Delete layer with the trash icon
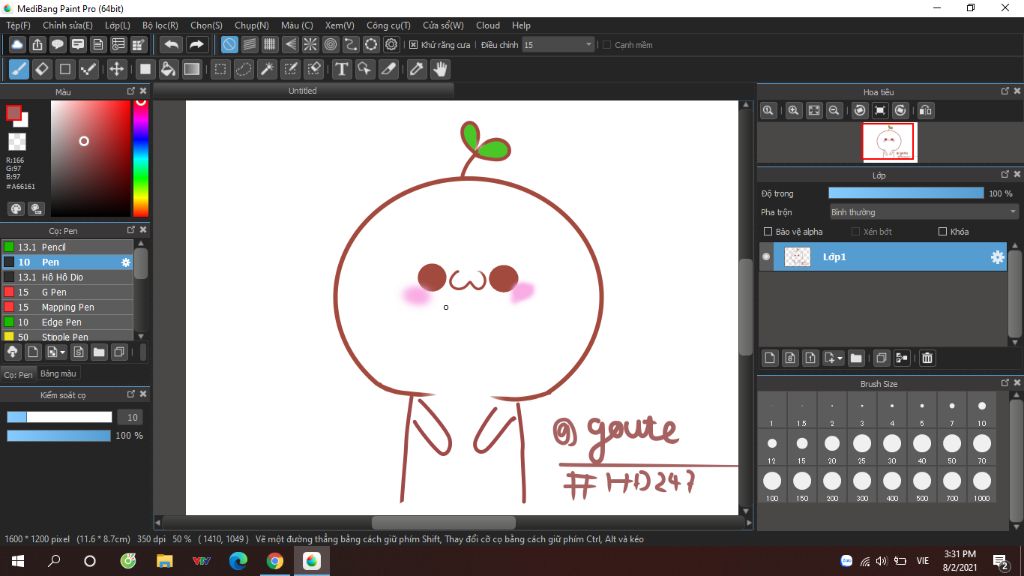The height and width of the screenshot is (576, 1024). point(927,358)
